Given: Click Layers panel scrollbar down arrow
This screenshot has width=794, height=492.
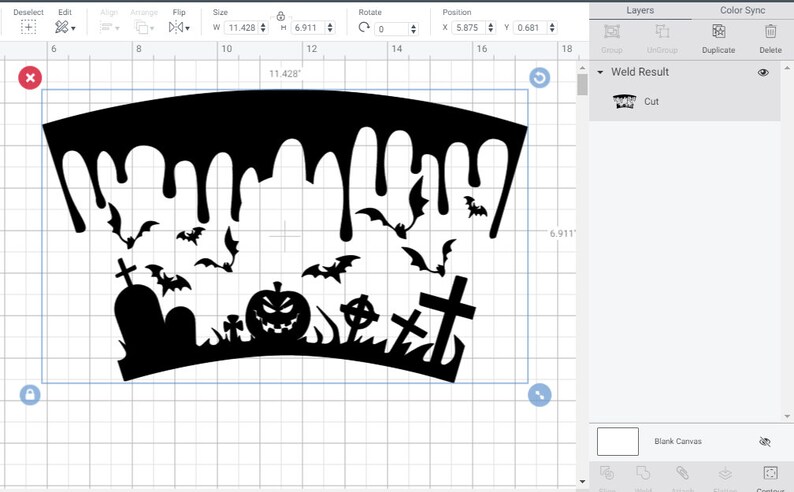Looking at the screenshot, I should [787, 417].
